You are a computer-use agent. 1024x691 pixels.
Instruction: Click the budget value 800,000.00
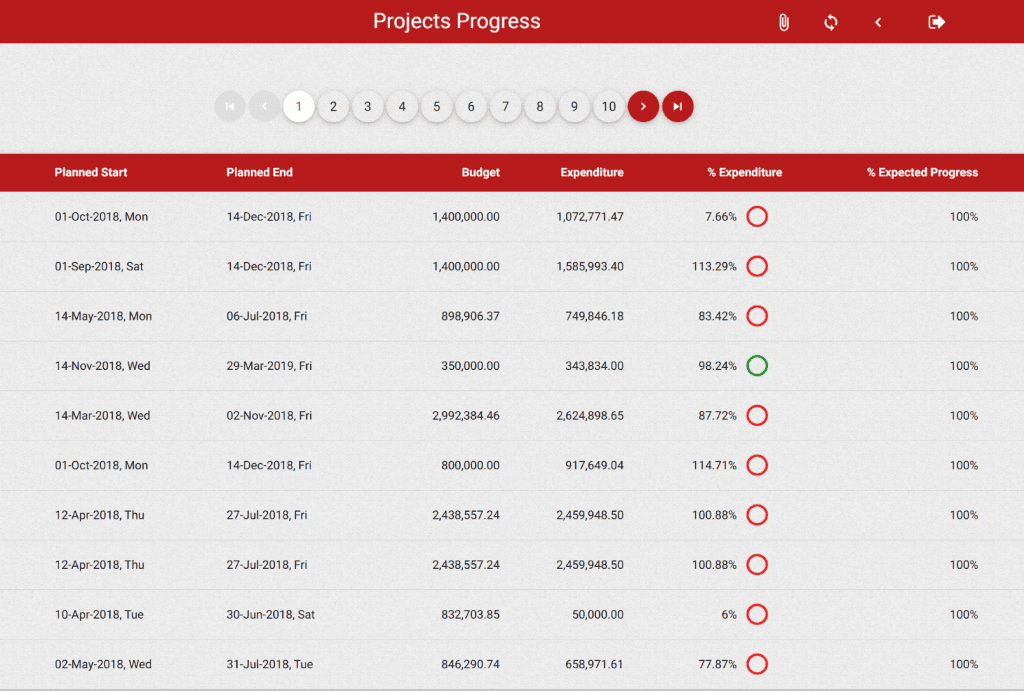(x=470, y=465)
